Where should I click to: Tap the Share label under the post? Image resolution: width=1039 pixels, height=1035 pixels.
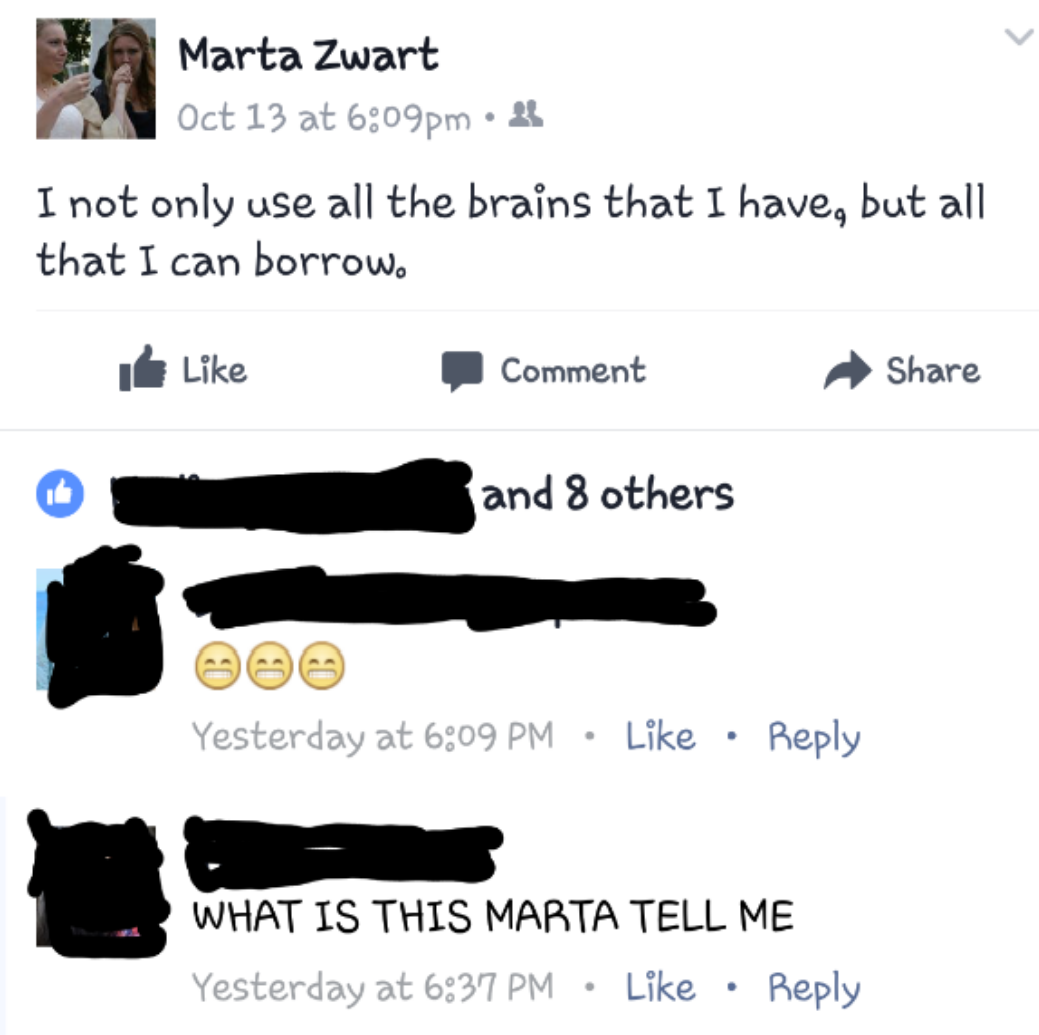(x=933, y=370)
